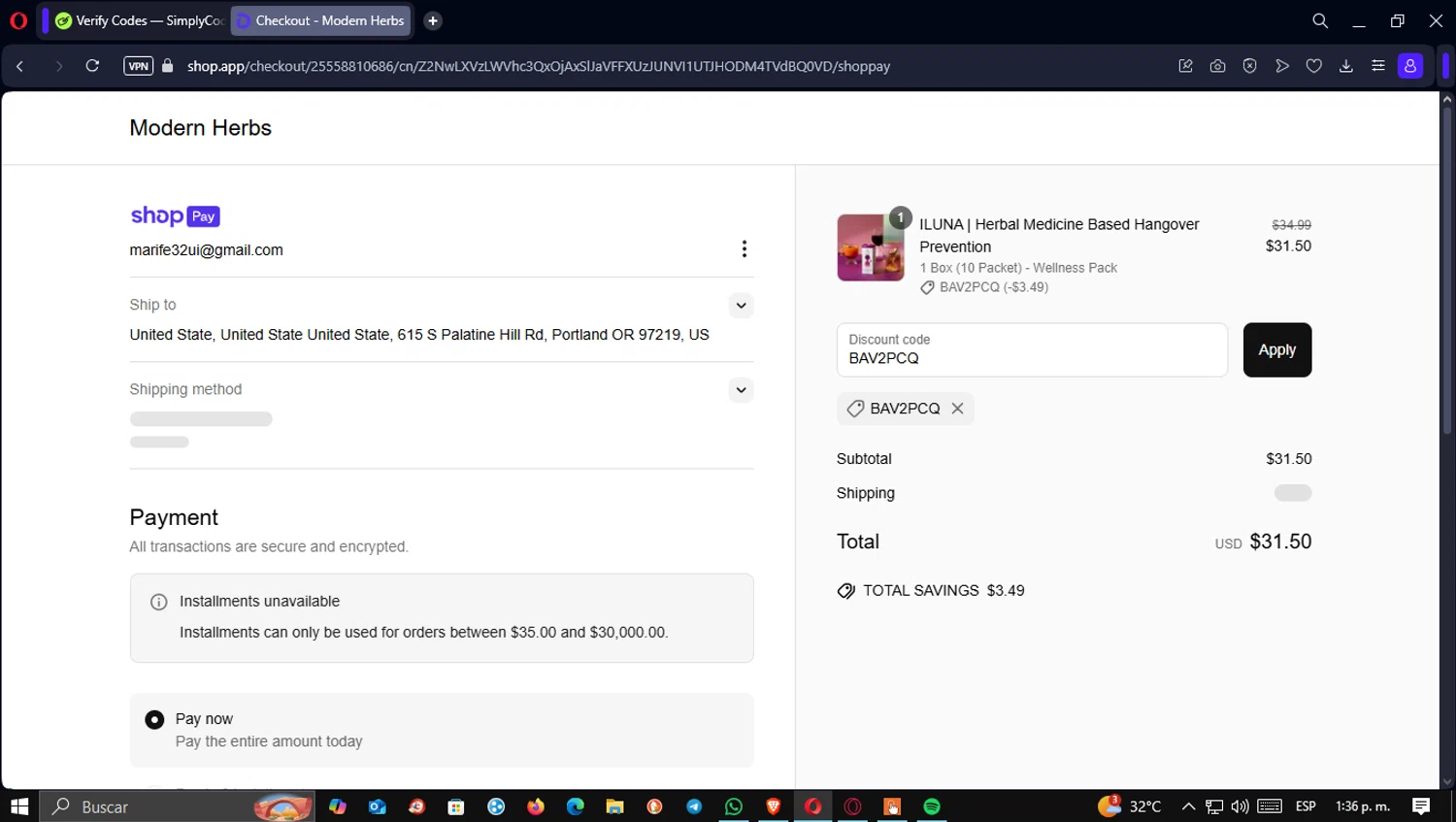Add page to bookmarks with heart icon
Image resolution: width=1456 pixels, height=822 pixels.
click(1314, 66)
